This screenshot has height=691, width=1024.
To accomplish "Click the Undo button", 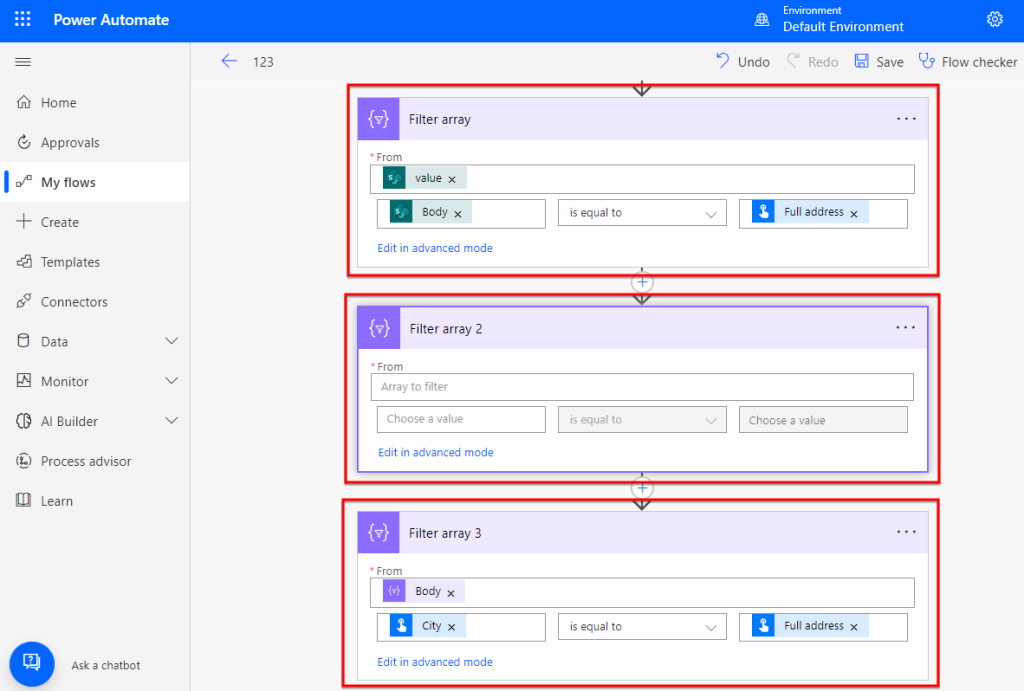I will tap(743, 61).
